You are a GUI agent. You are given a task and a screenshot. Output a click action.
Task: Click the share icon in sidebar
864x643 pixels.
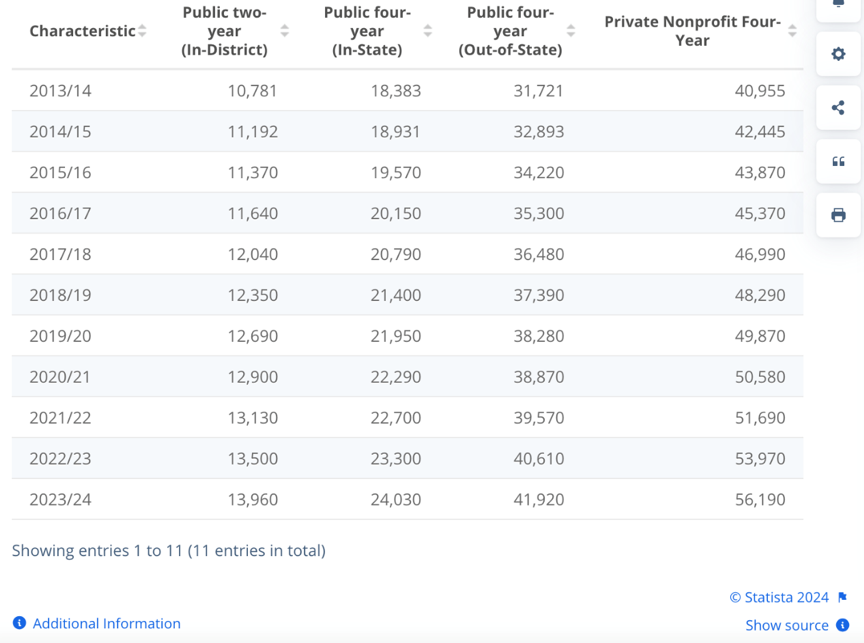click(x=838, y=108)
